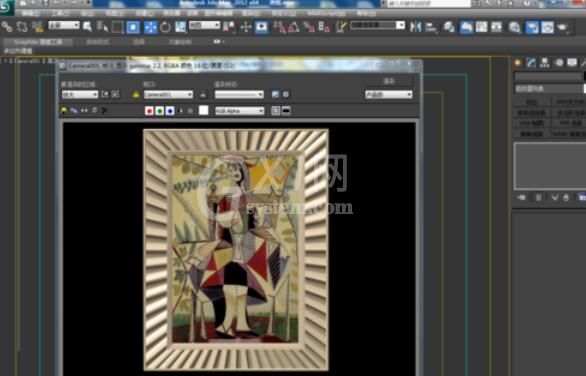Toggle Angle Snap
The width and height of the screenshot is (586, 376).
click(294, 27)
